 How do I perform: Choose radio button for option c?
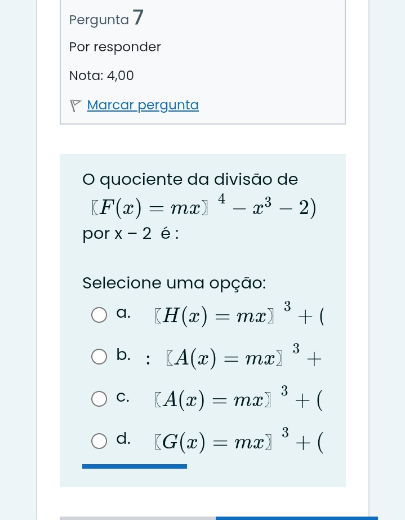pos(99,399)
